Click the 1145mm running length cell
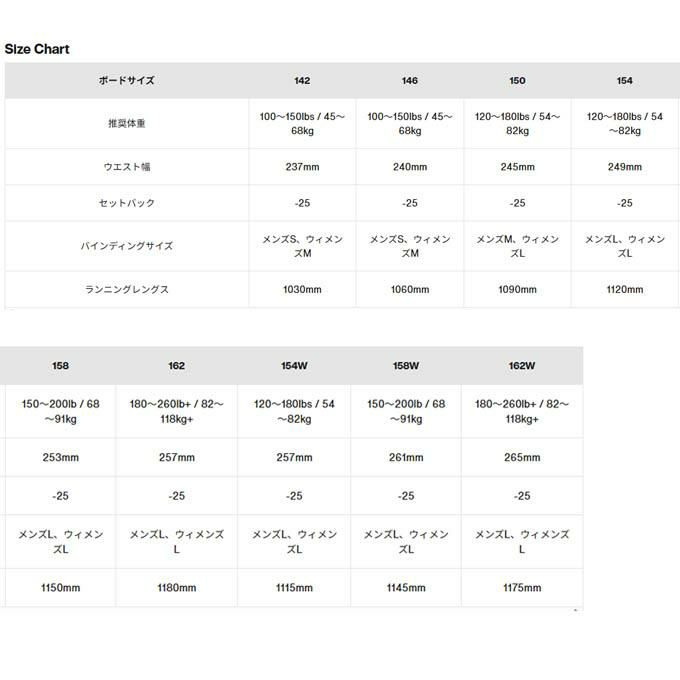 coord(406,588)
